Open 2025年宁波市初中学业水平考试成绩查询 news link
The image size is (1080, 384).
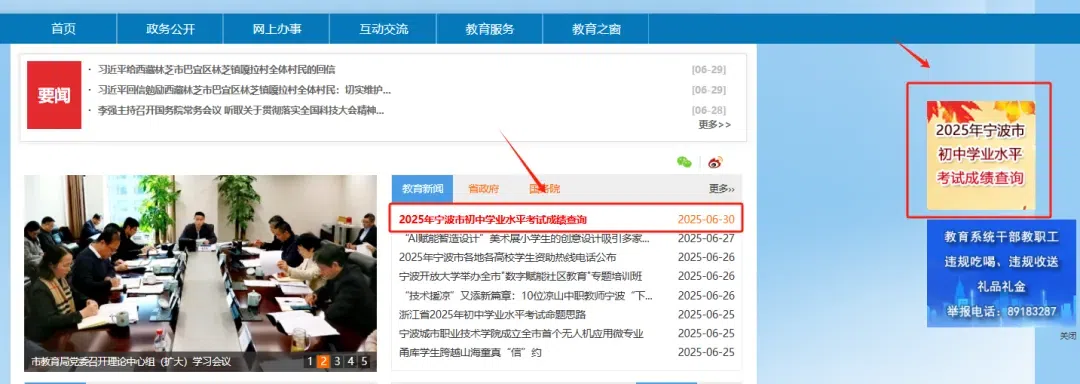point(493,220)
